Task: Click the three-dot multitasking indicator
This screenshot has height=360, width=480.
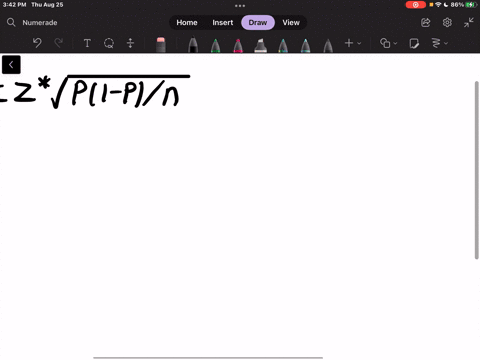Action: coord(240,6)
